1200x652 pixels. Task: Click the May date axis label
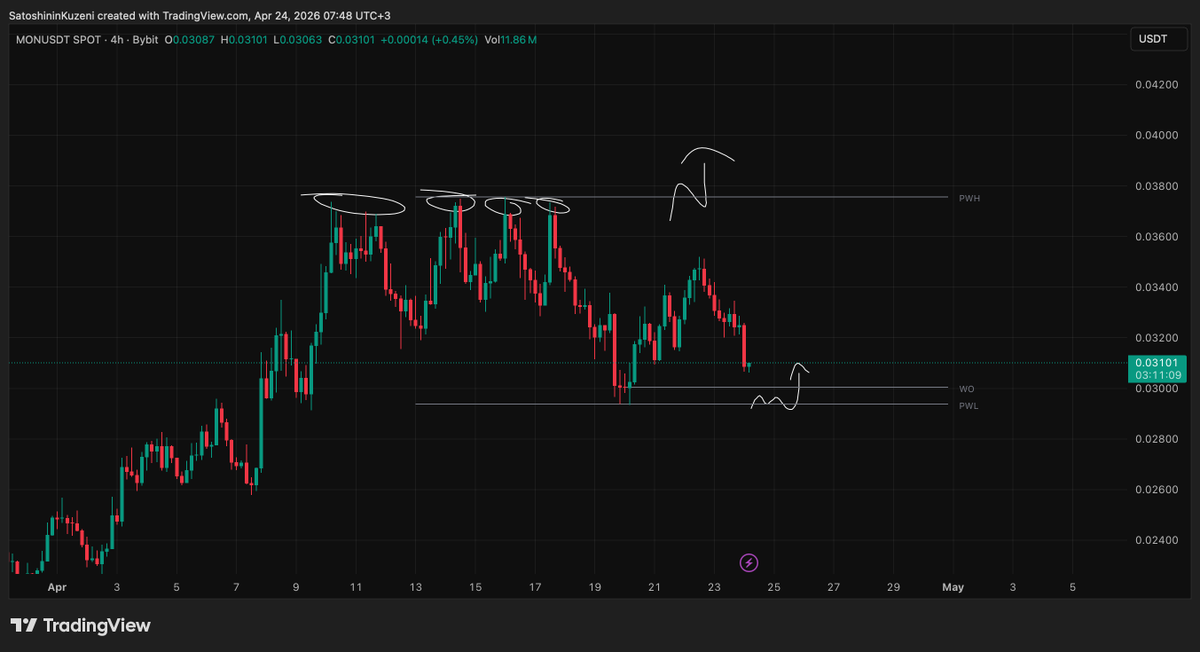953,587
